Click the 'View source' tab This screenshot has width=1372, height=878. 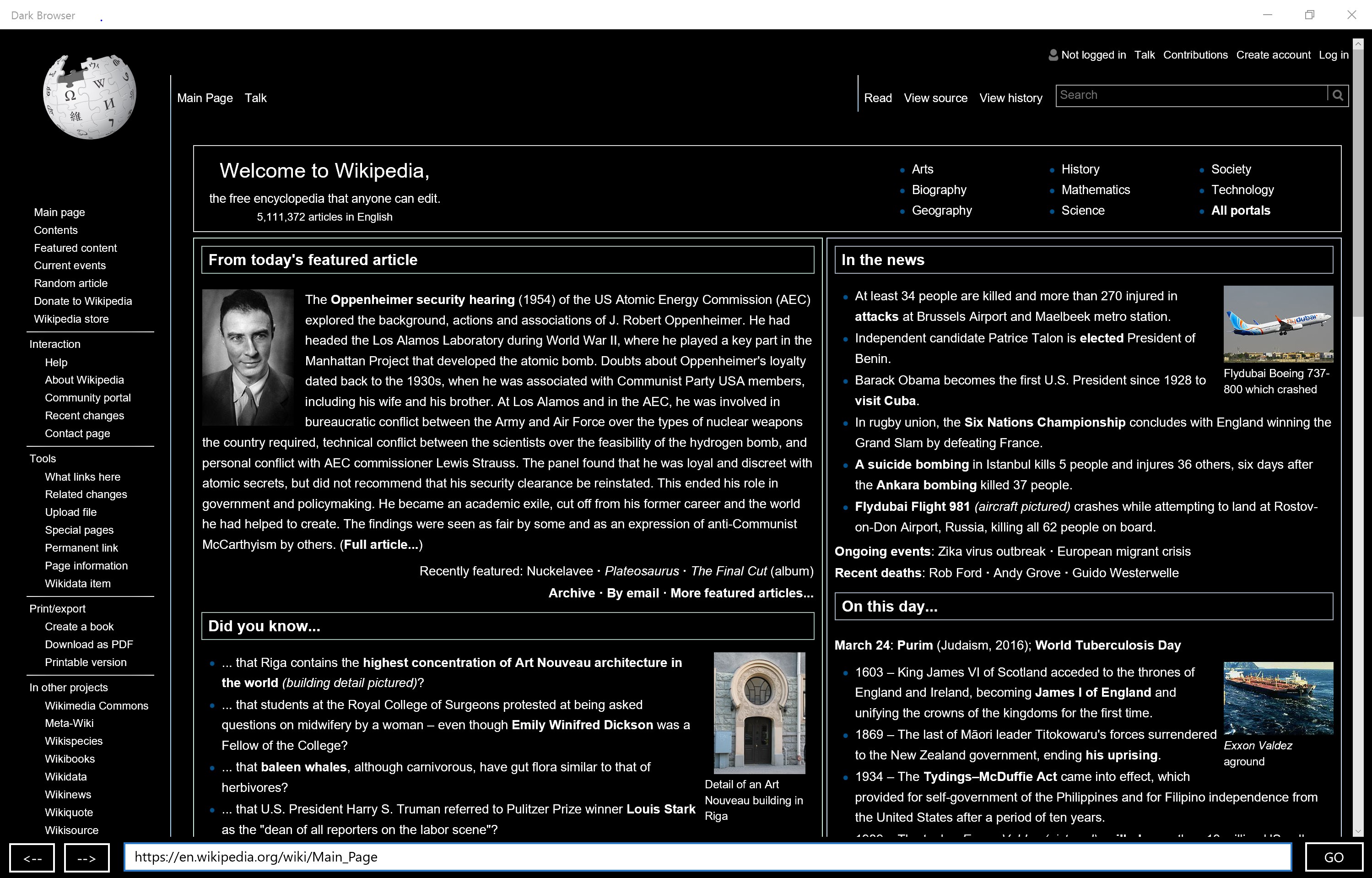[x=934, y=98]
